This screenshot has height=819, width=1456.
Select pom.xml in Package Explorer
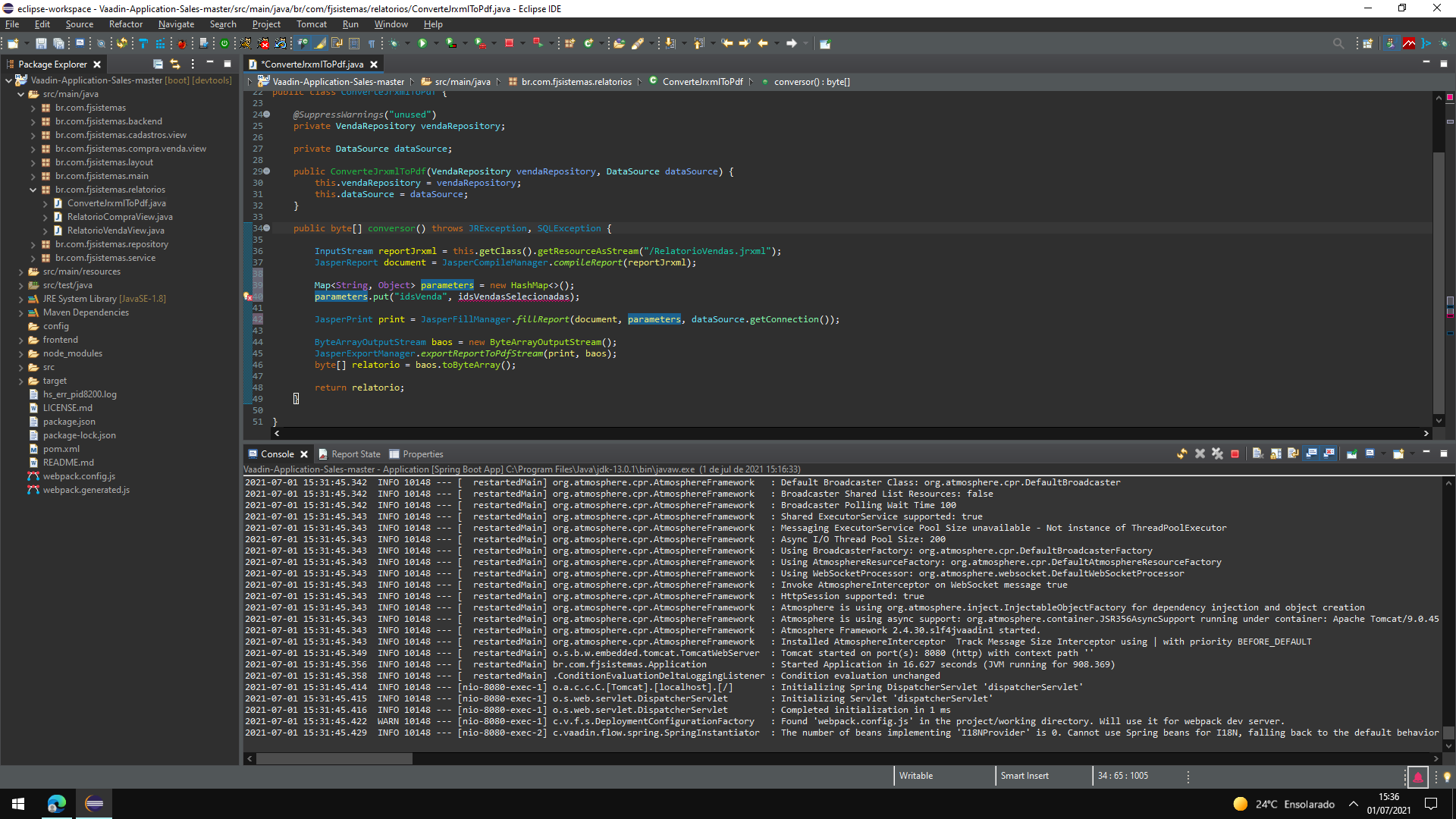coord(61,449)
